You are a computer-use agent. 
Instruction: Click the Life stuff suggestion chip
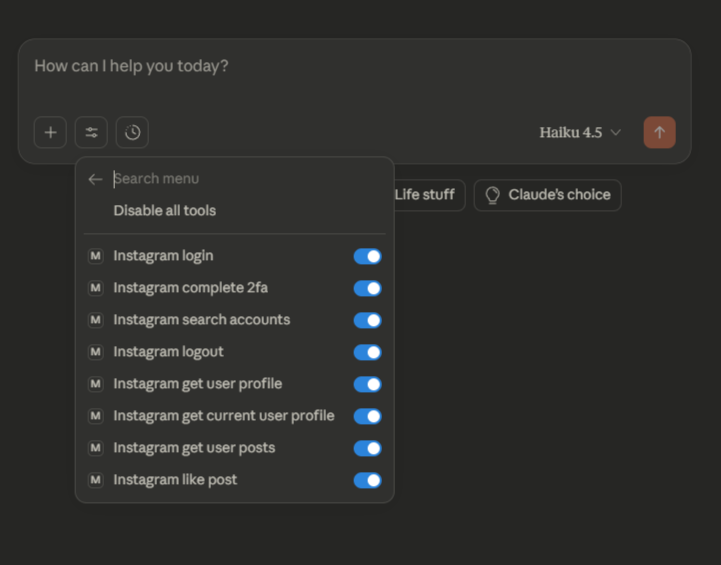point(428,195)
